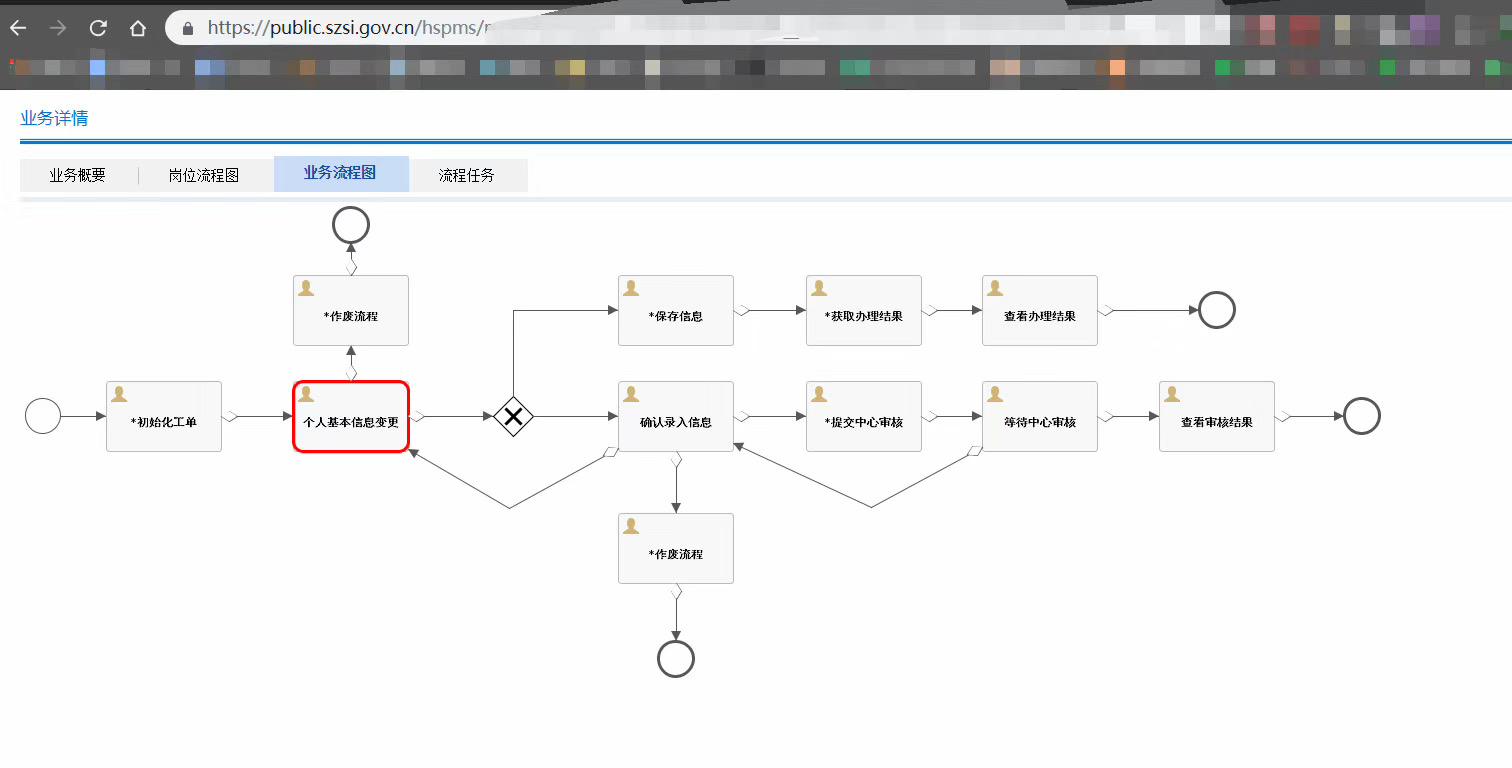Click the X exclusive gateway diamond
The height and width of the screenshot is (768, 1512).
[x=513, y=416]
